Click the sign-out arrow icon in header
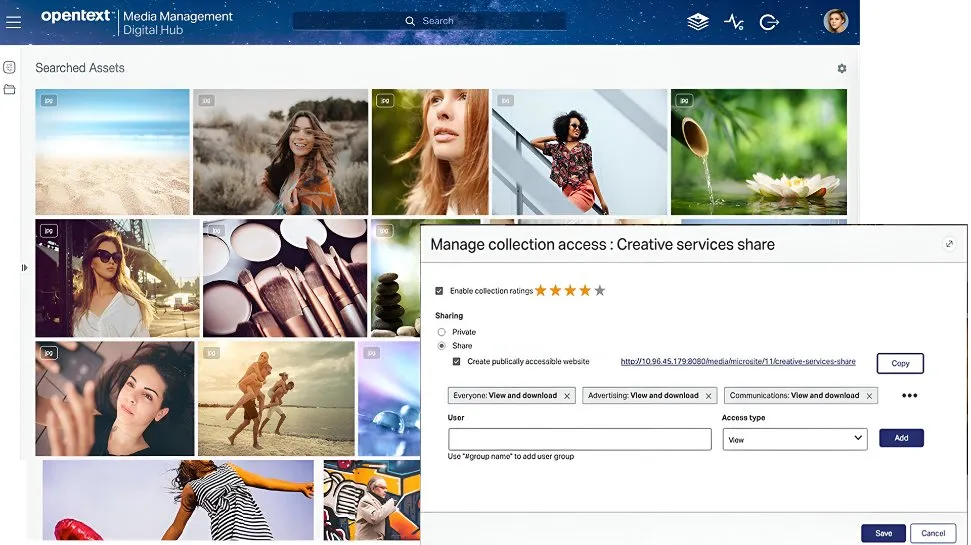This screenshot has width=971, height=545. tap(769, 22)
